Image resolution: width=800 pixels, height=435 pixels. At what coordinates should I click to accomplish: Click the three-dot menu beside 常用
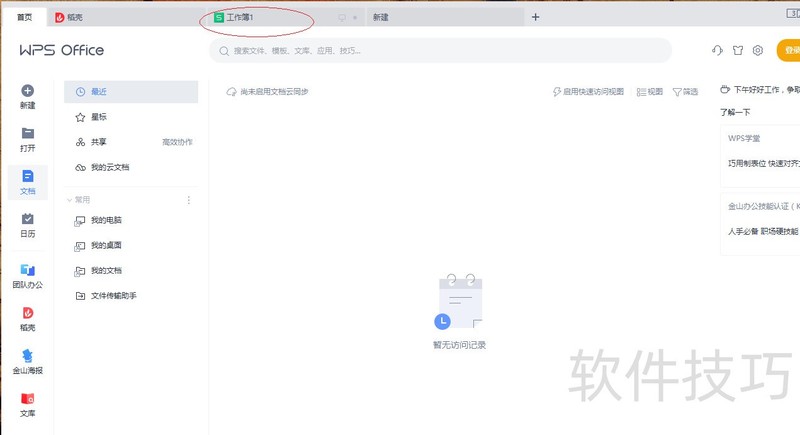point(189,200)
